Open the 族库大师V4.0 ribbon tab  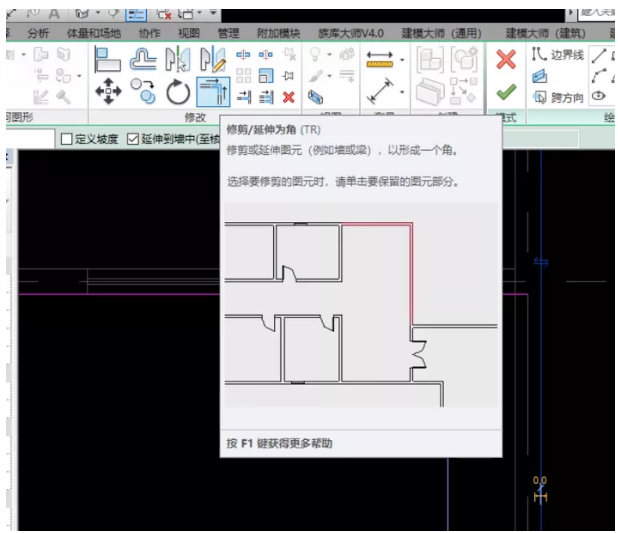coord(351,33)
